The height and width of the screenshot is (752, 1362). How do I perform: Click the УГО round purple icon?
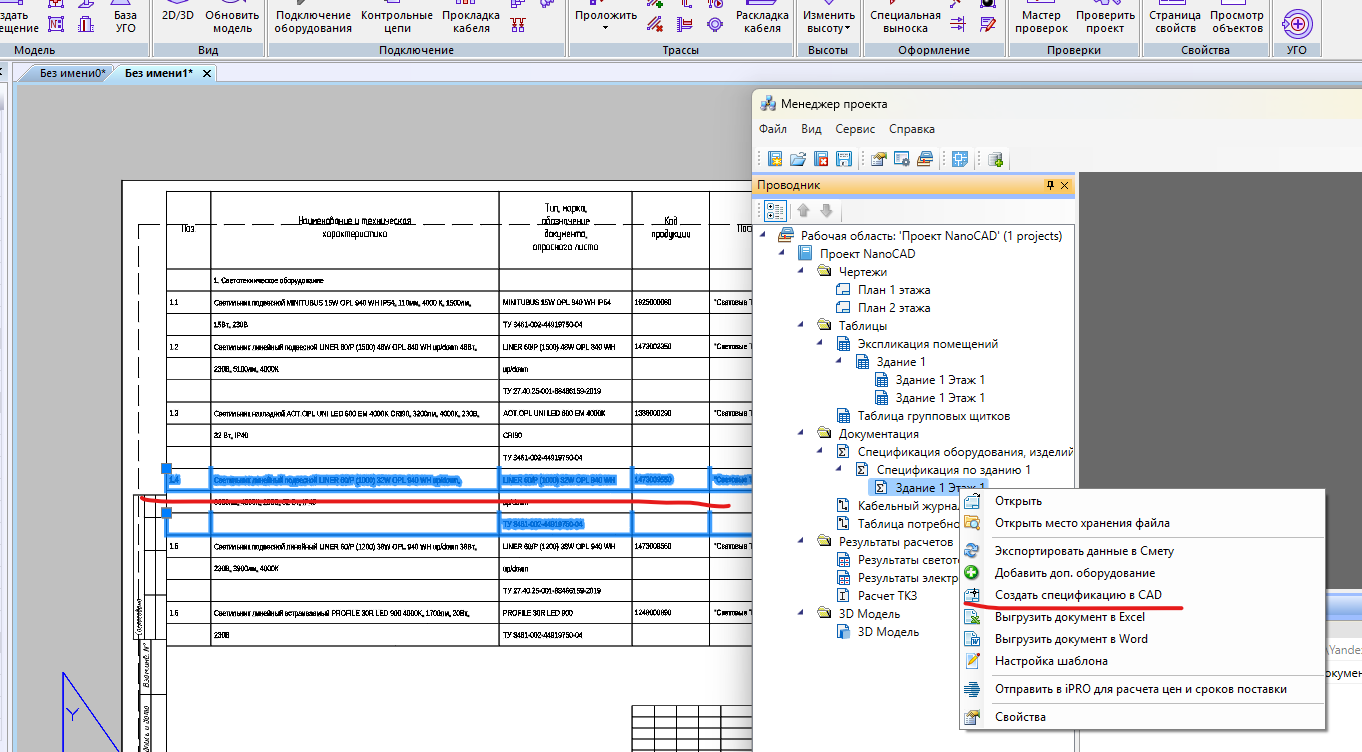1297,23
